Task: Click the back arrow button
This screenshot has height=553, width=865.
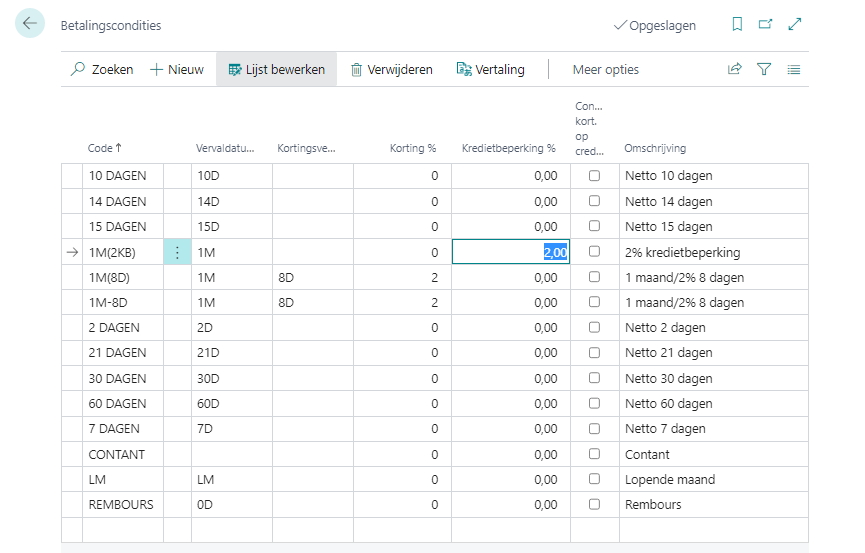Action: [x=30, y=24]
